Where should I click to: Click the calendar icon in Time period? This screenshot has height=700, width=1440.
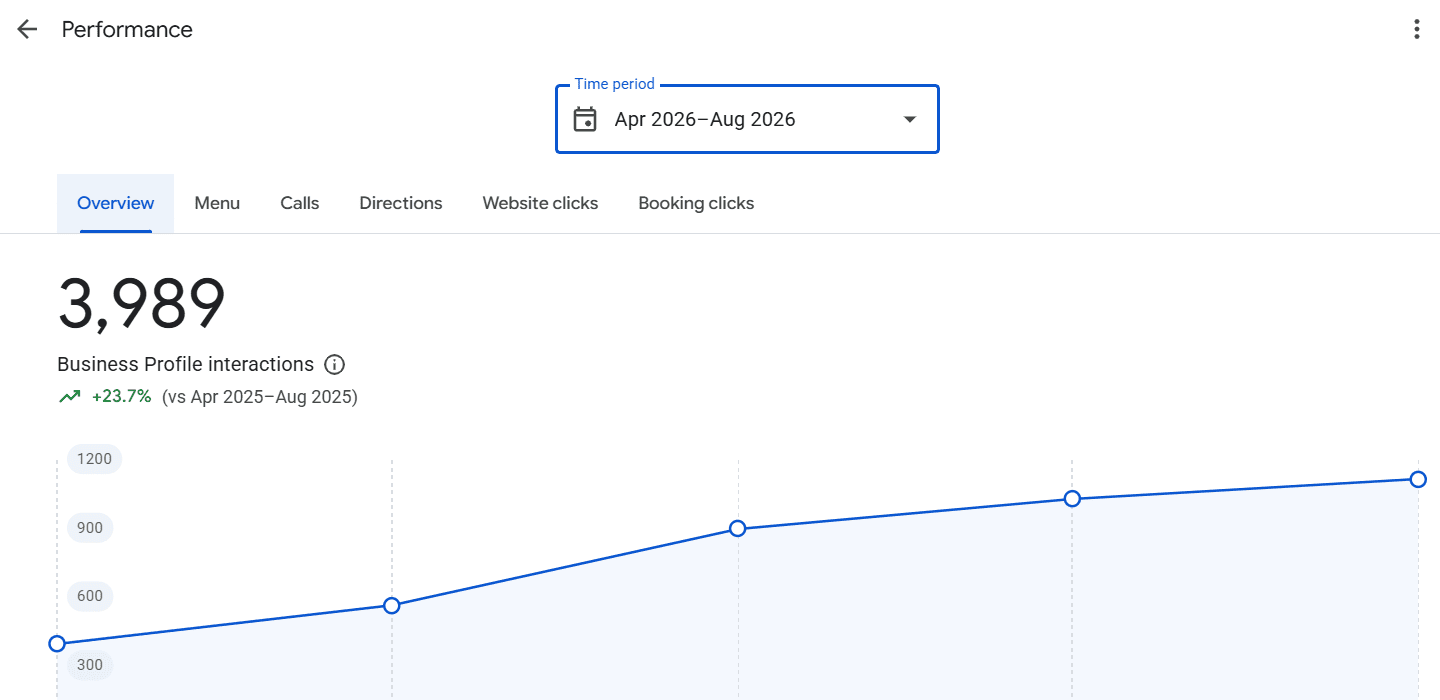[x=585, y=119]
